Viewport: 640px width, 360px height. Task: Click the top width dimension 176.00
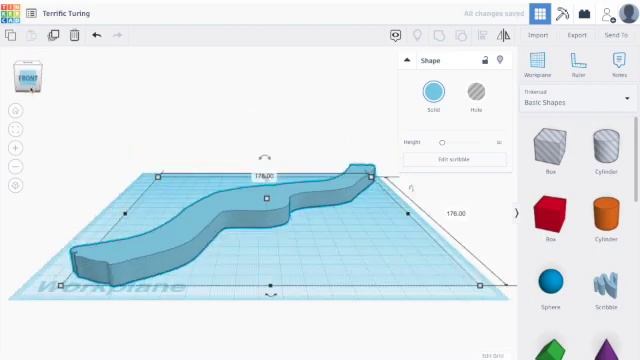pyautogui.click(x=264, y=176)
